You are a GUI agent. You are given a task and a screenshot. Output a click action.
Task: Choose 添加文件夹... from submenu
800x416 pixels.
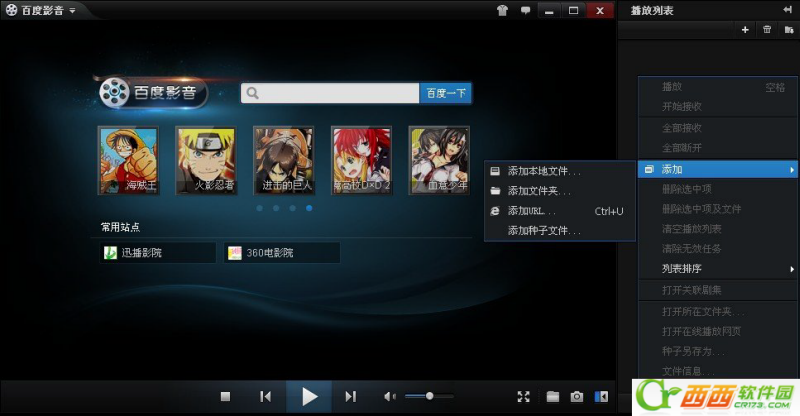pyautogui.click(x=560, y=191)
